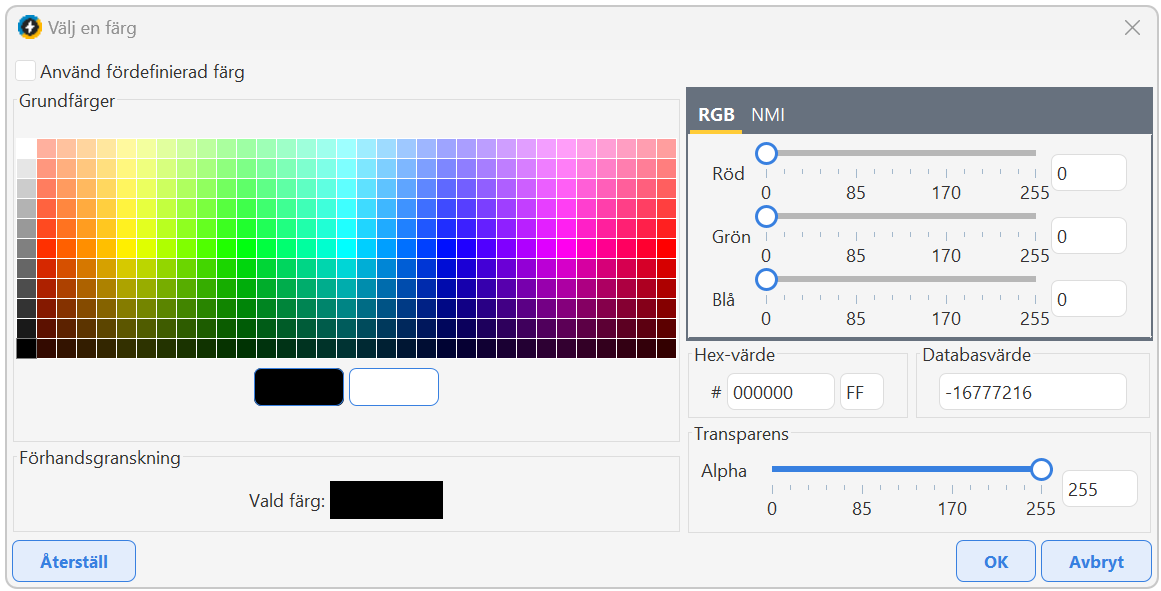This screenshot has width=1161, height=591.
Task: Focus the Grön value input field
Action: [x=1088, y=236]
